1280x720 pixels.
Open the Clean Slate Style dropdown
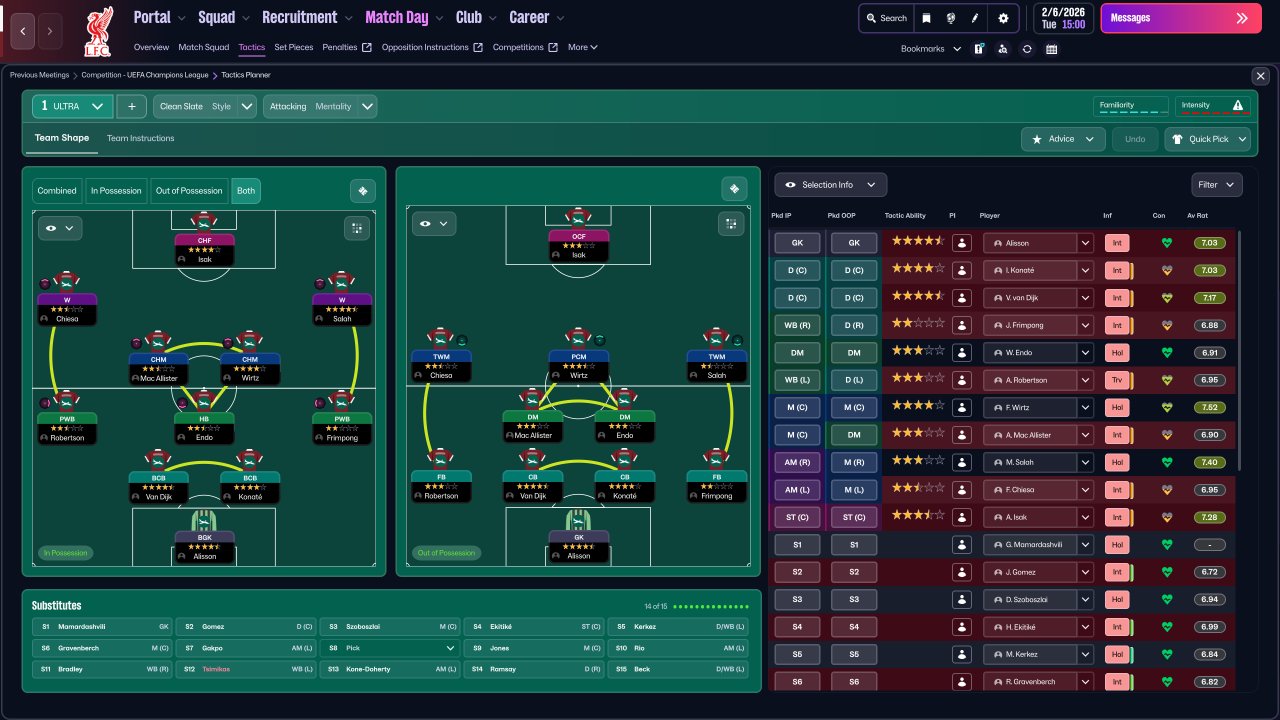coord(205,106)
